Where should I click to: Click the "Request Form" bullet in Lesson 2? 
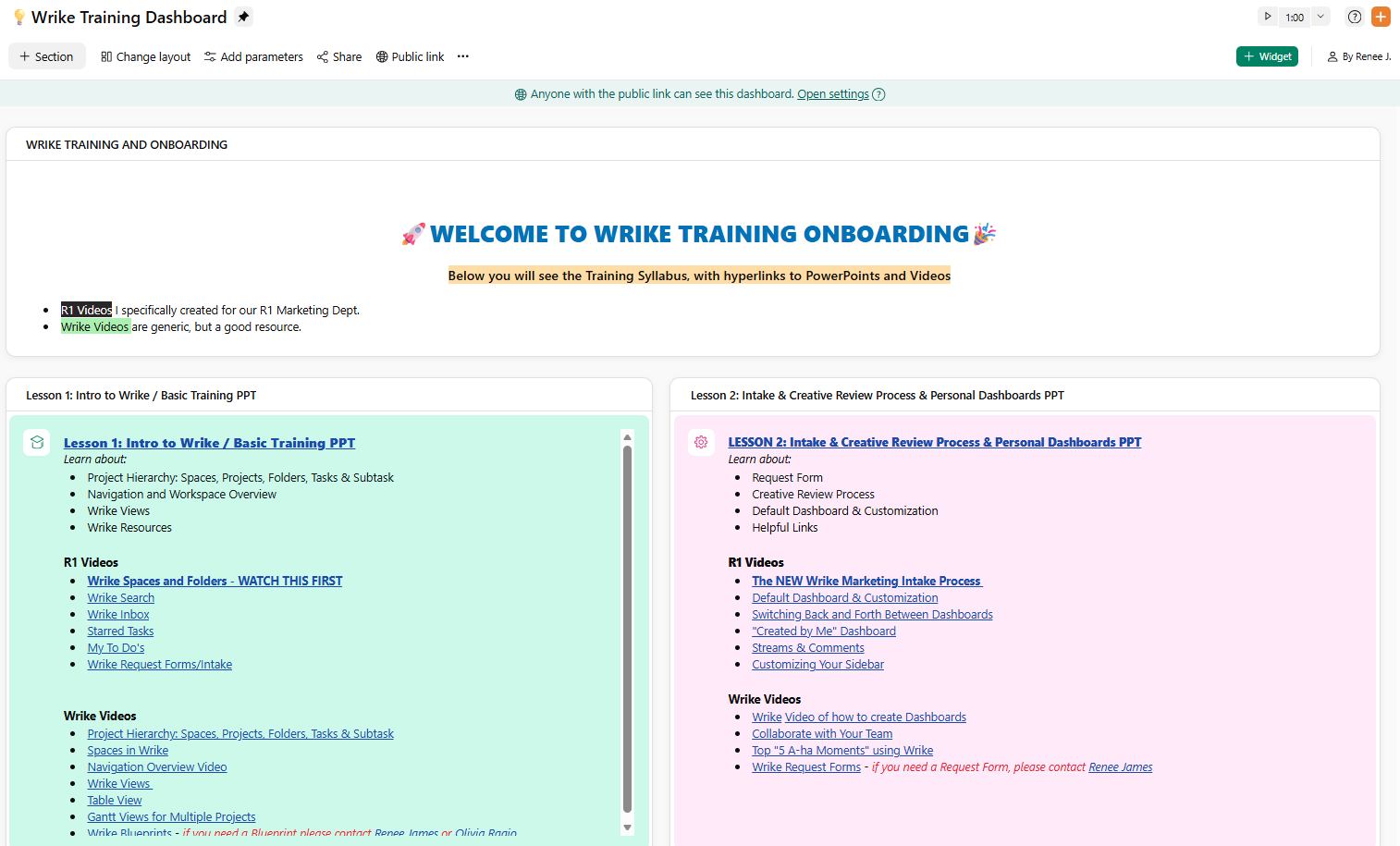(787, 478)
